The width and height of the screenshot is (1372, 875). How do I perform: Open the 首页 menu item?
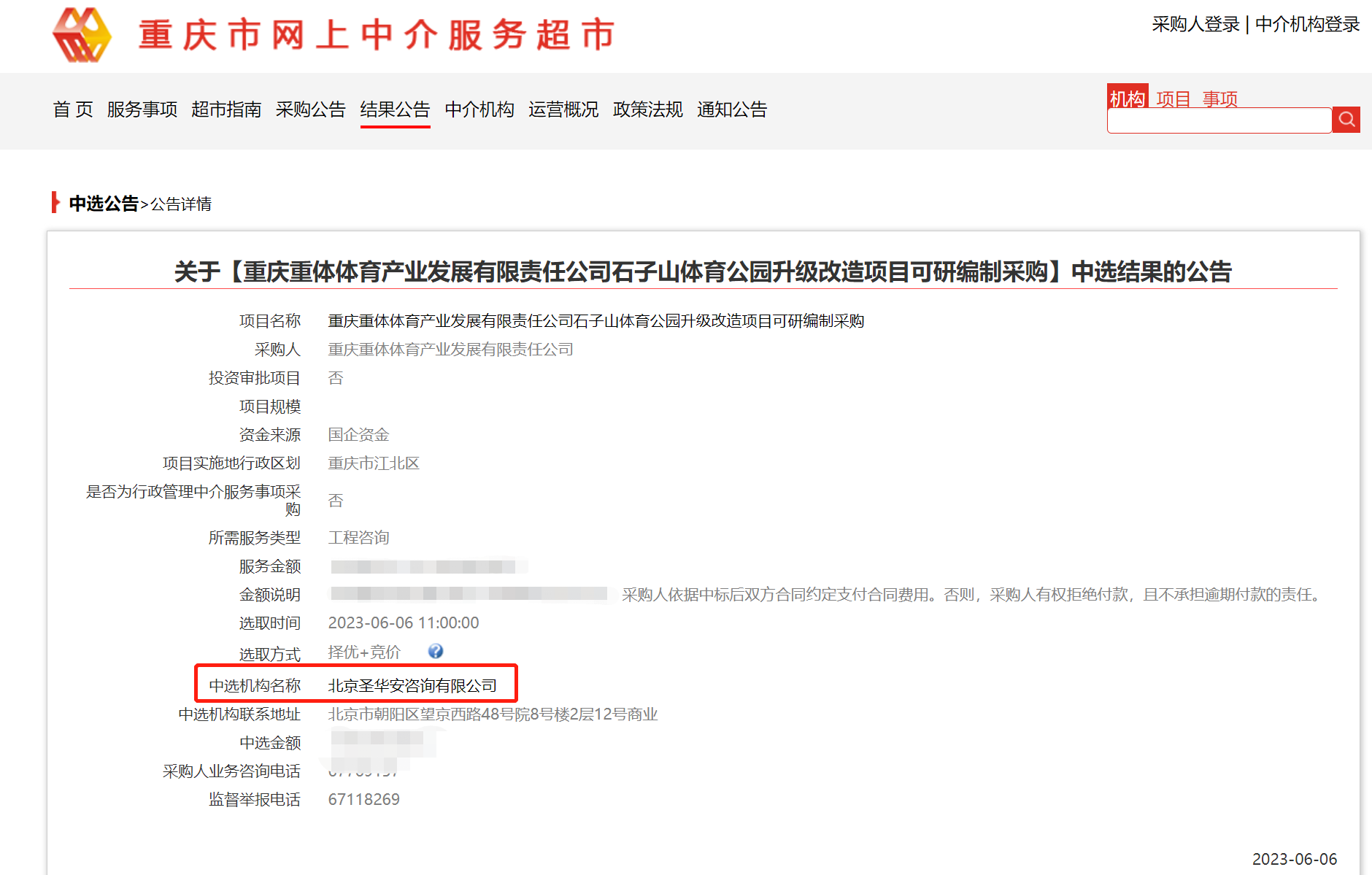pos(73,109)
